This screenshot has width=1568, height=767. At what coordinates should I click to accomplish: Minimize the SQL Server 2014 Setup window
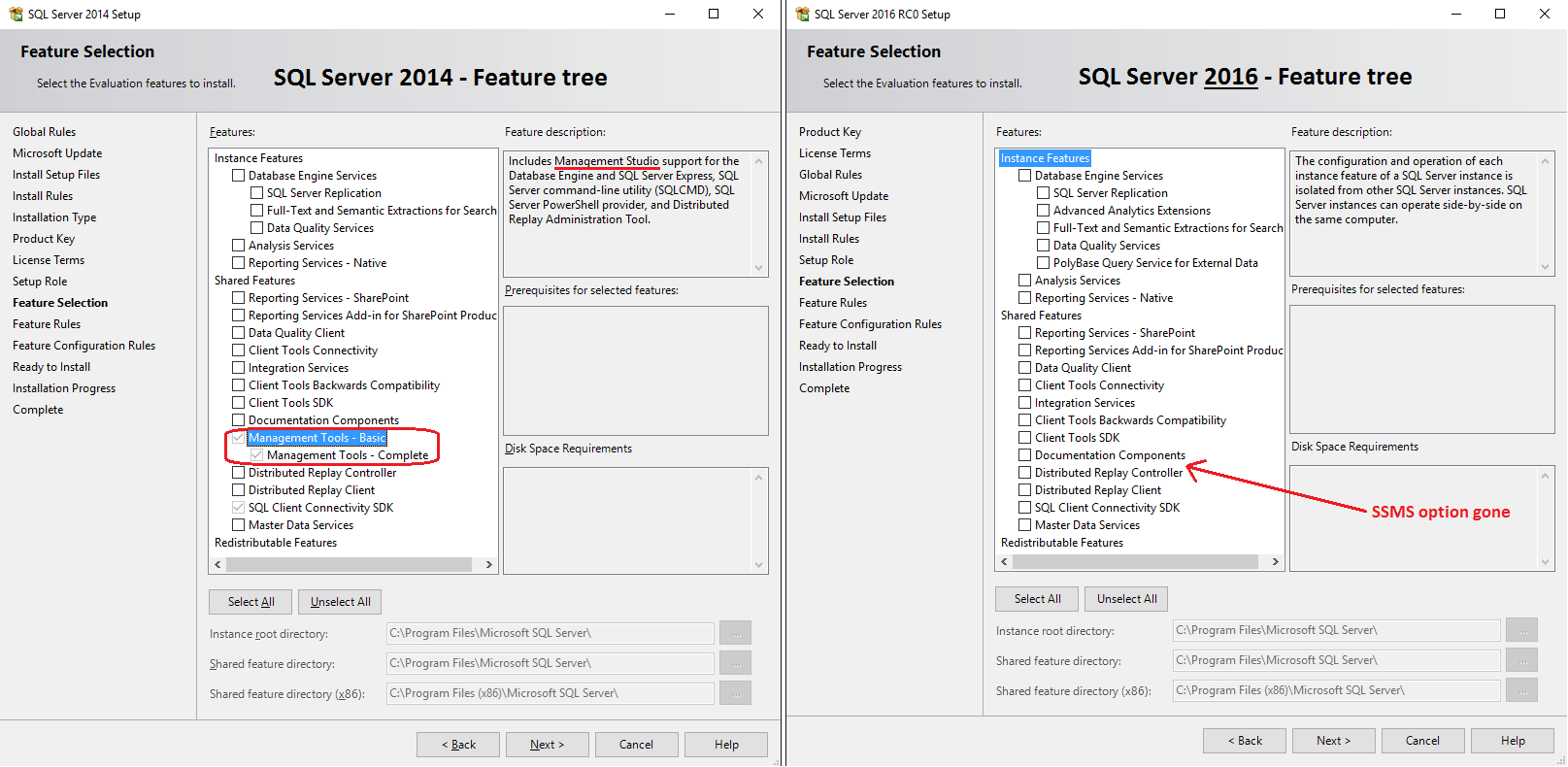point(670,14)
